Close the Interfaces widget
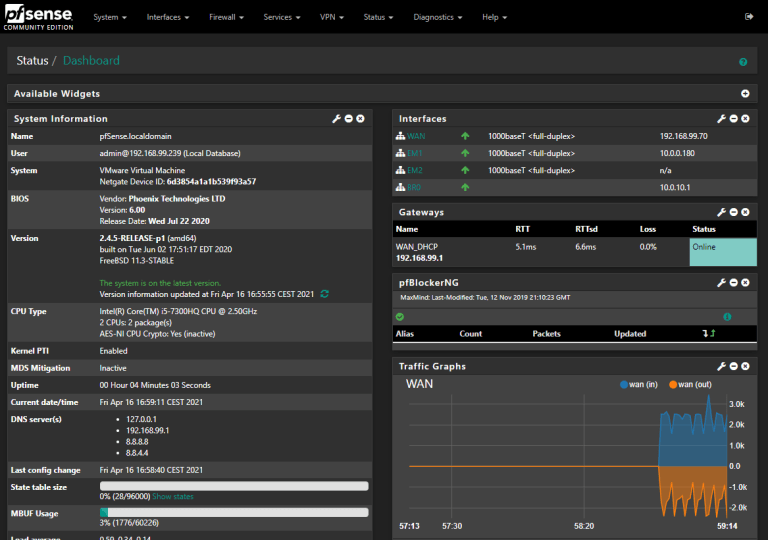 745,119
